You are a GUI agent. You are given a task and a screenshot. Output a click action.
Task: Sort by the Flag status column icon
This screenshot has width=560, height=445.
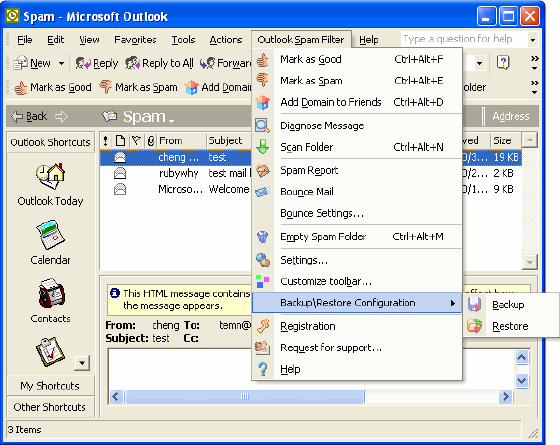point(136,141)
